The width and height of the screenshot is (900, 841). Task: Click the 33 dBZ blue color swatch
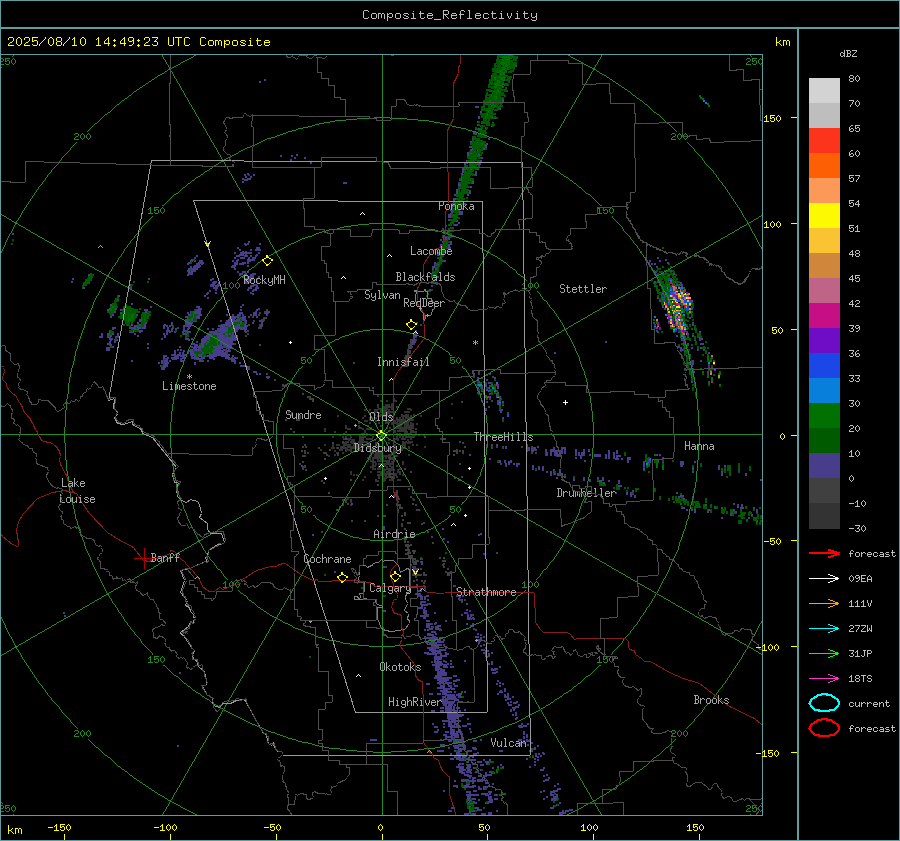[x=824, y=365]
